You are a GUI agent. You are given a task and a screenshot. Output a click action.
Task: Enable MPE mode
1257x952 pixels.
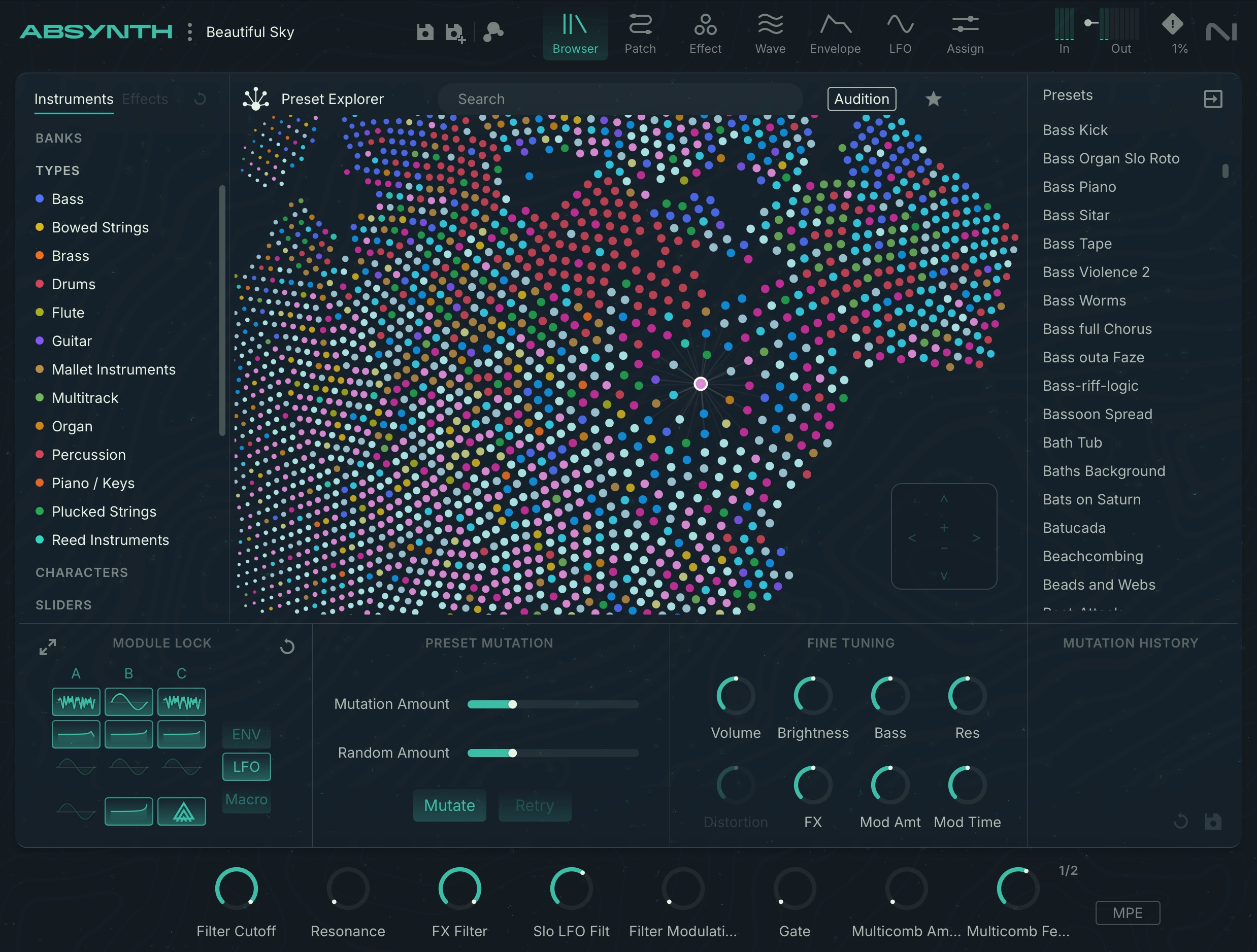(1128, 913)
